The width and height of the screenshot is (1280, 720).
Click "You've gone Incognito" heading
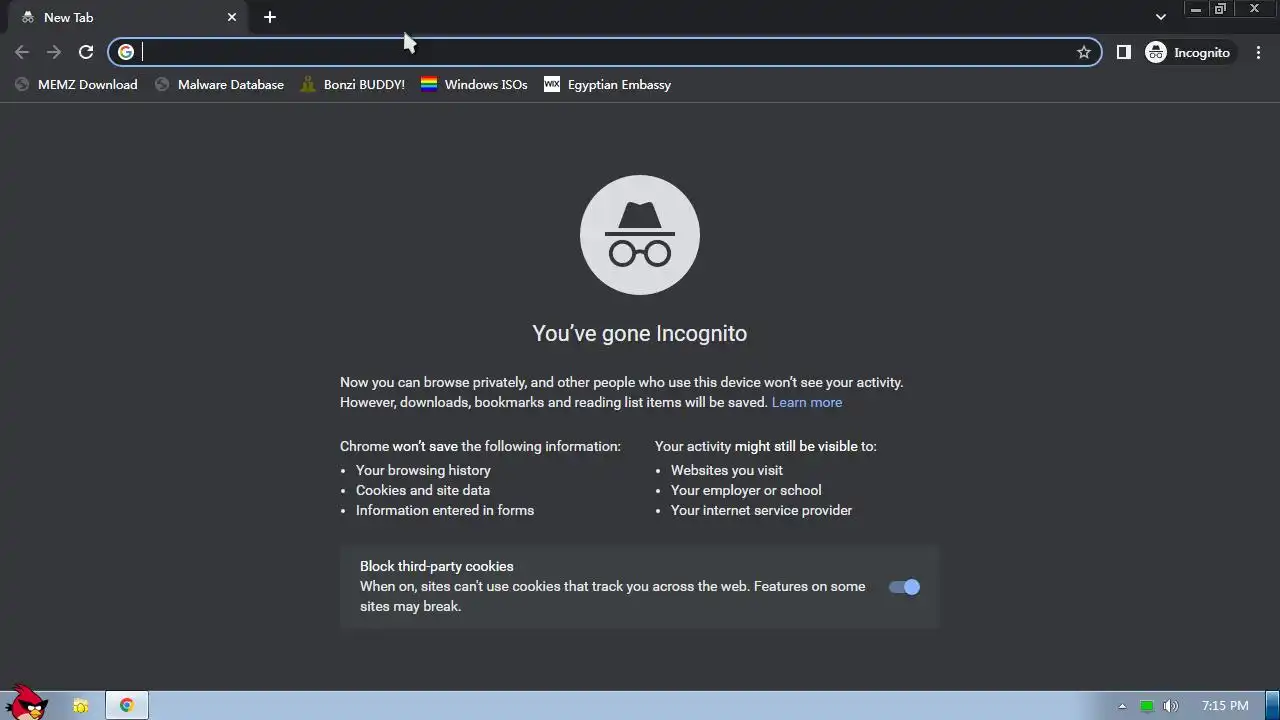pos(640,333)
